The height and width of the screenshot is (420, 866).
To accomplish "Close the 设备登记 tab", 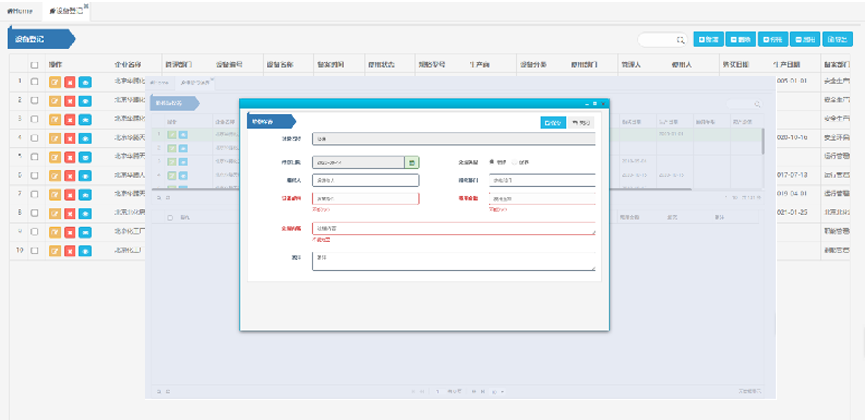I will click(x=86, y=6).
